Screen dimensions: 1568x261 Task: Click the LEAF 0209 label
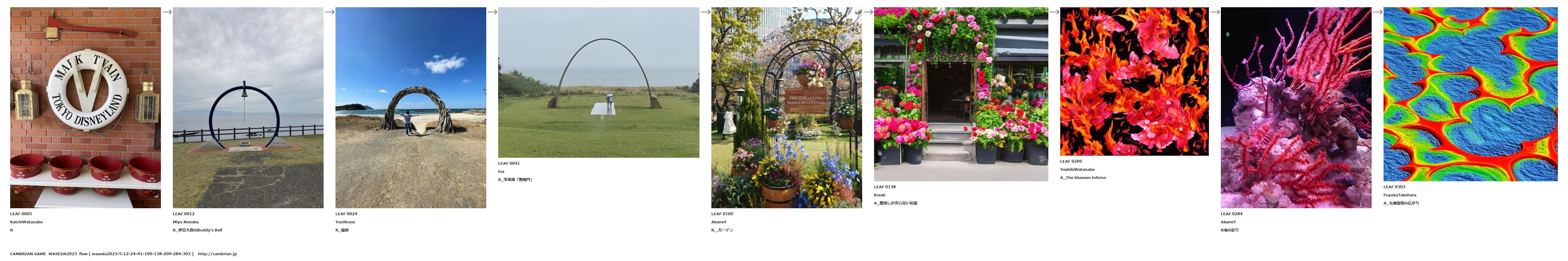1071,161
